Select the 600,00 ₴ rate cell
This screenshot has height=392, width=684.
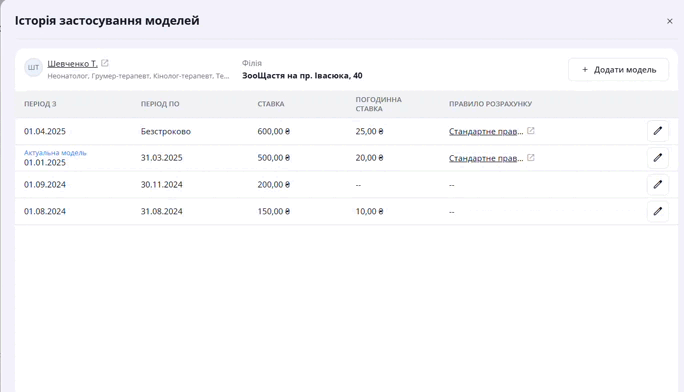[274, 131]
